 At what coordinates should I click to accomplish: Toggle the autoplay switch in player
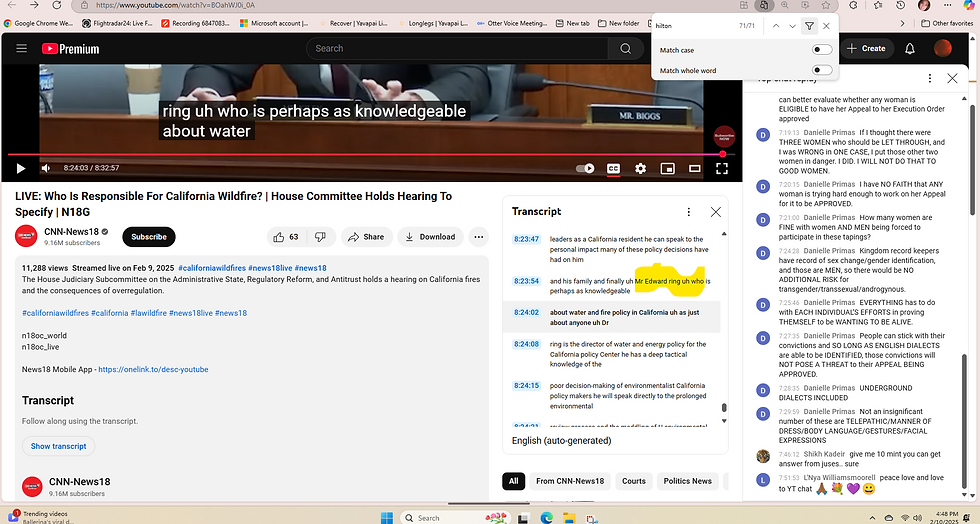pyautogui.click(x=585, y=168)
